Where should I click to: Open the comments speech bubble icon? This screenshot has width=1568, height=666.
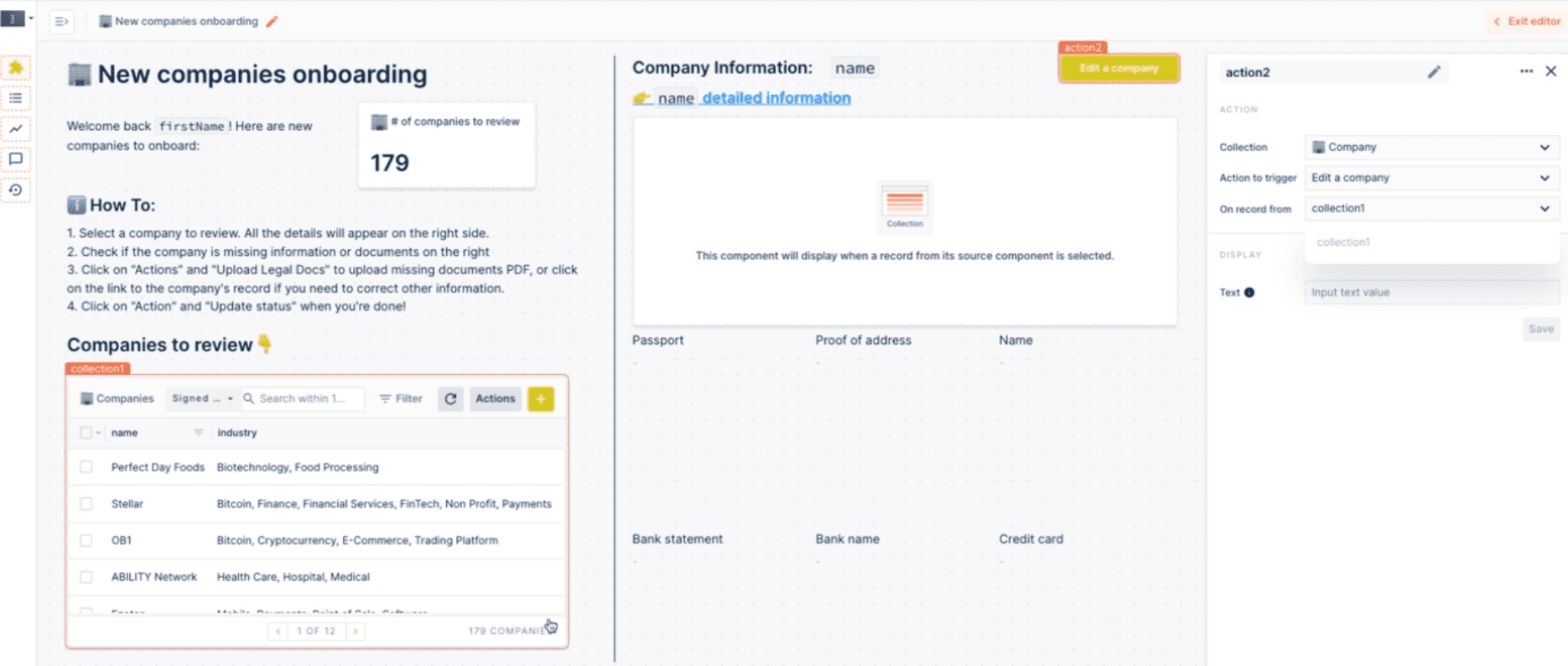tap(16, 159)
